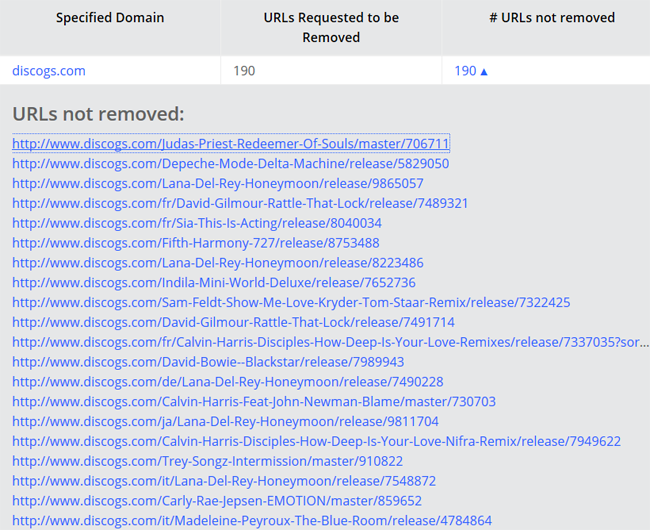Open the Sia-This-Is-Acting release link
The height and width of the screenshot is (530, 650).
(197, 223)
